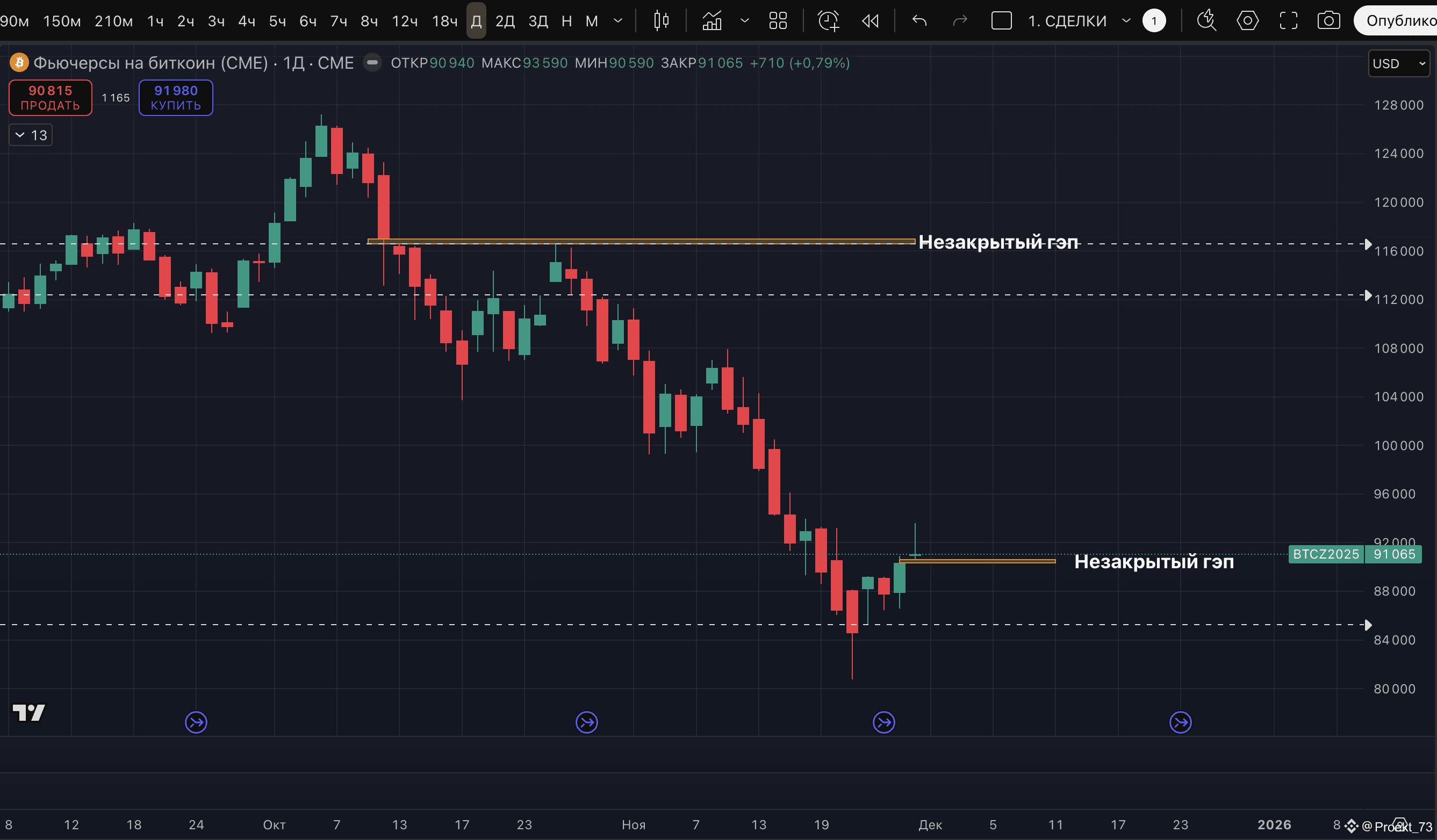
Task: Undo the last action with arrow icon
Action: pyautogui.click(x=919, y=21)
